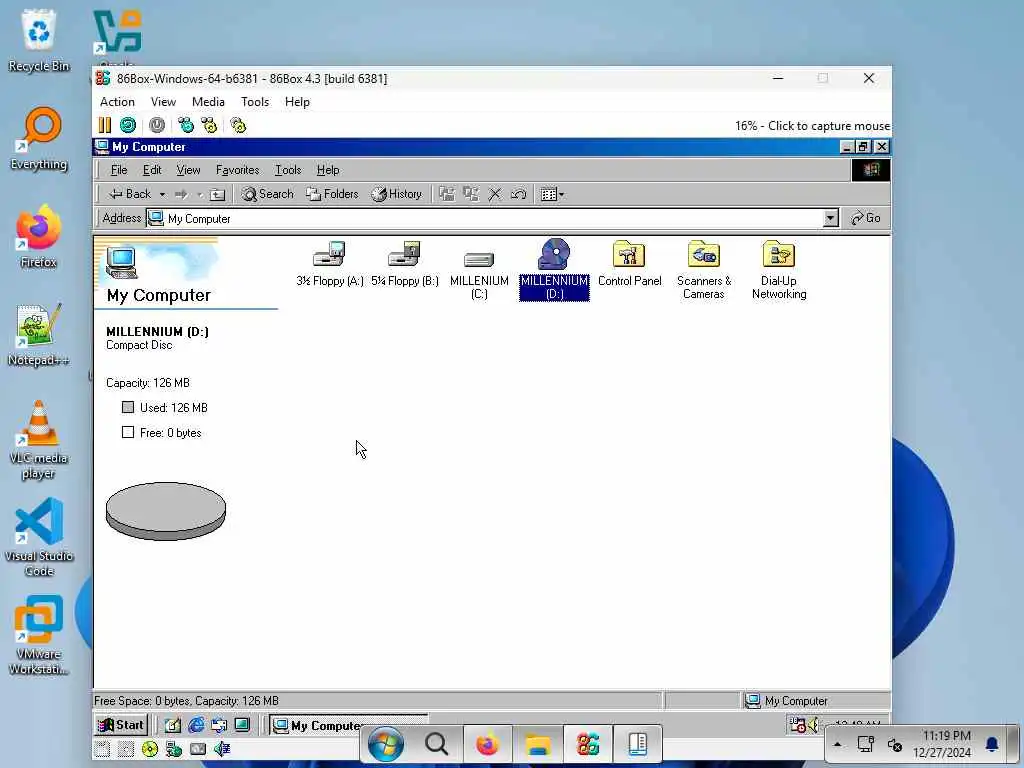Viewport: 1024px width, 768px height.
Task: Select the MILLENIUM (C:) hard drive
Action: 479,275
